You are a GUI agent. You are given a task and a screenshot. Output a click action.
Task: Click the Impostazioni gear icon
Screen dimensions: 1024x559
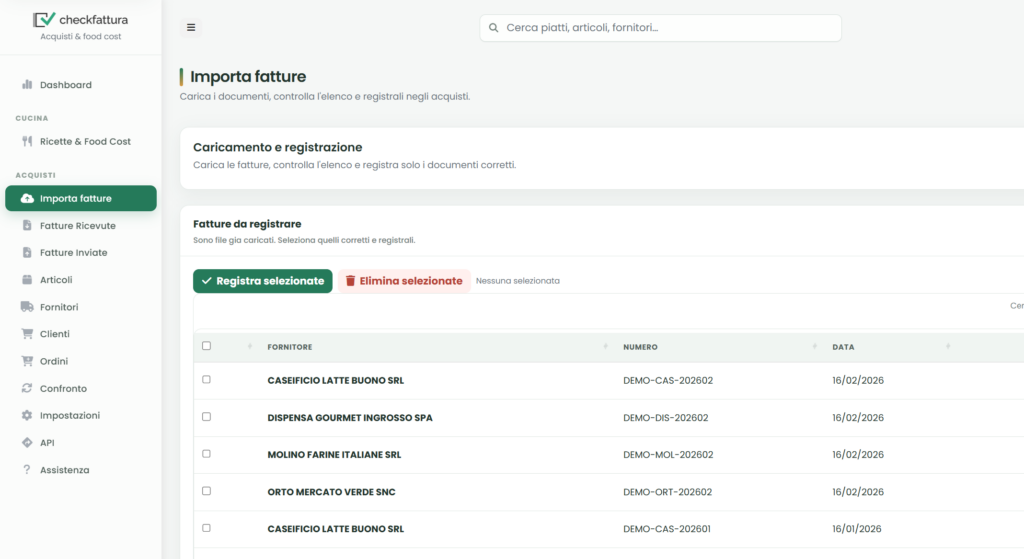coord(27,415)
